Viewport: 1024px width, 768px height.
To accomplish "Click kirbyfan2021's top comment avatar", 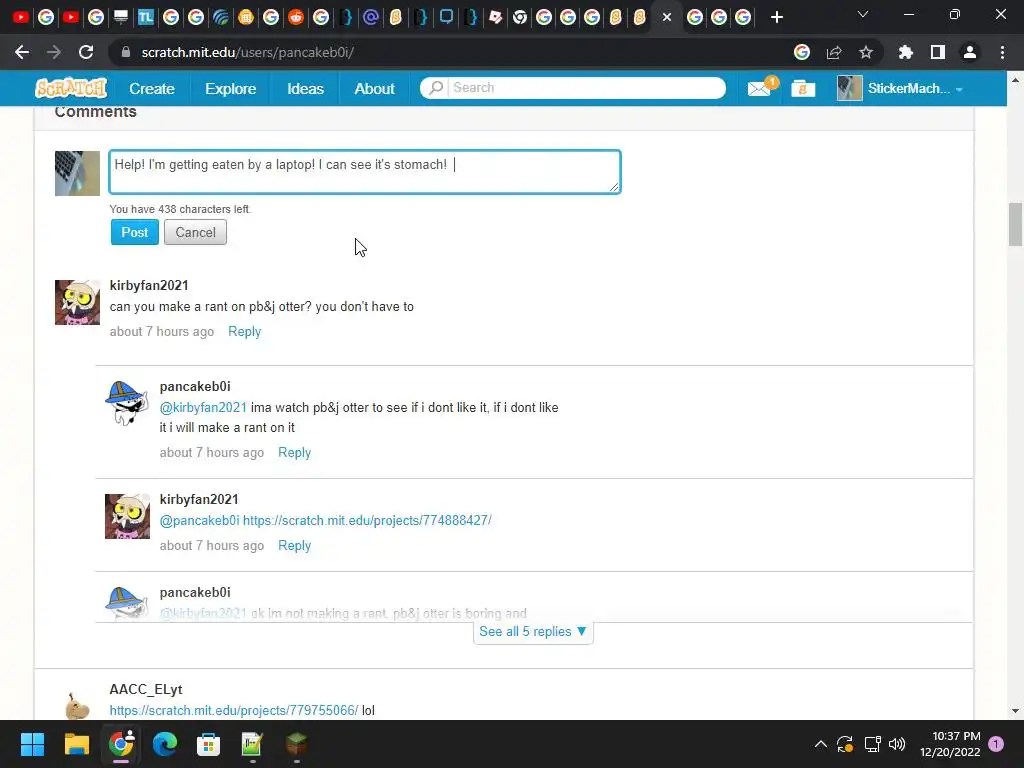I will [77, 302].
